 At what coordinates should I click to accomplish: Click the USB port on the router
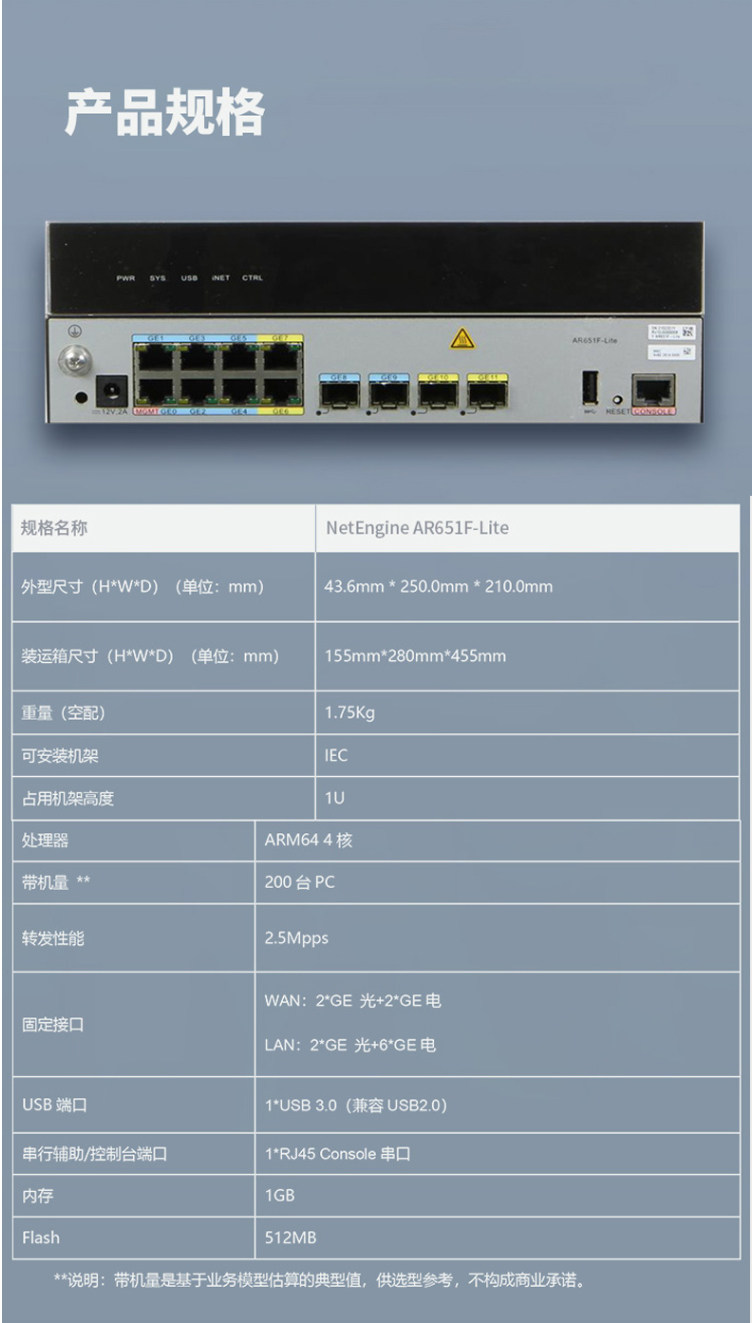(x=590, y=388)
